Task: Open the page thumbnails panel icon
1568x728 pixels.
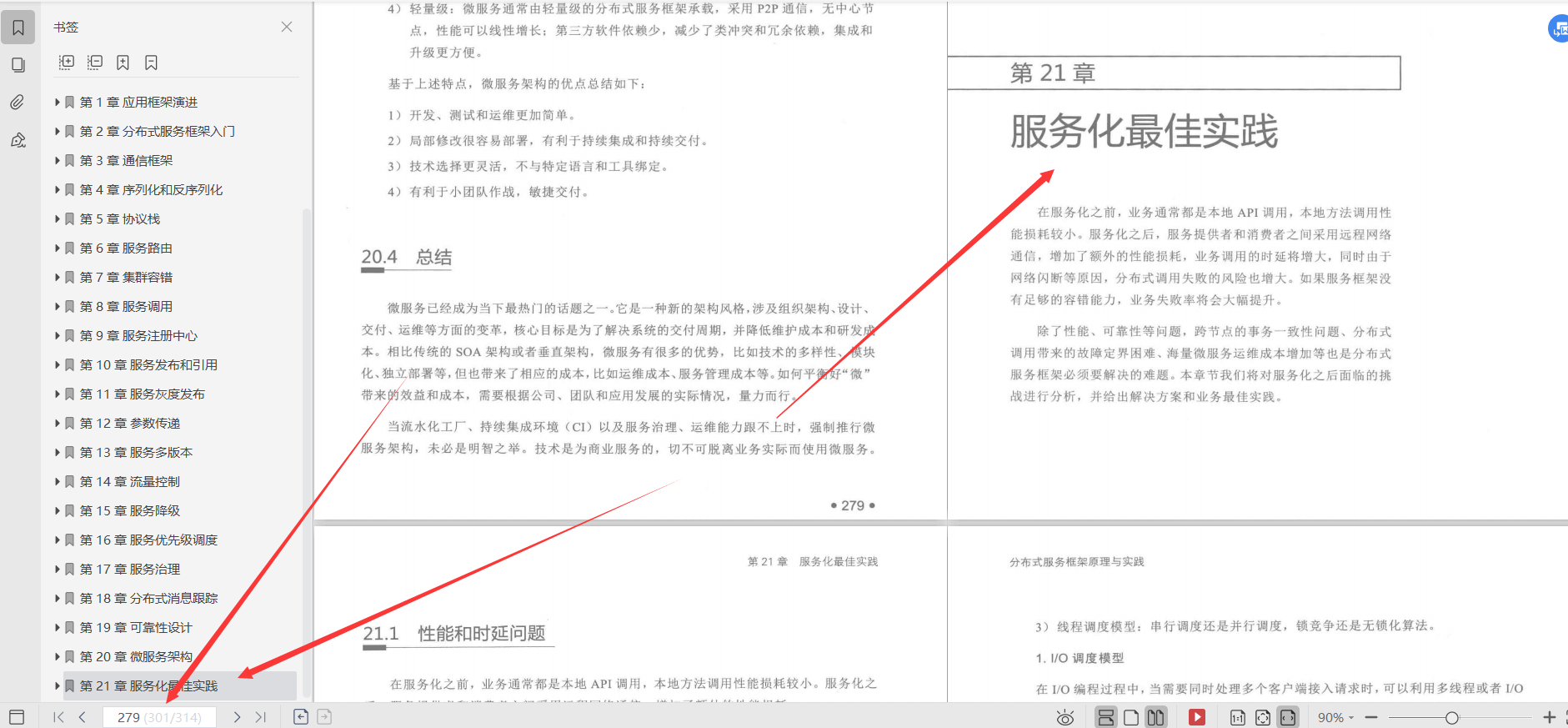Action: click(x=18, y=65)
